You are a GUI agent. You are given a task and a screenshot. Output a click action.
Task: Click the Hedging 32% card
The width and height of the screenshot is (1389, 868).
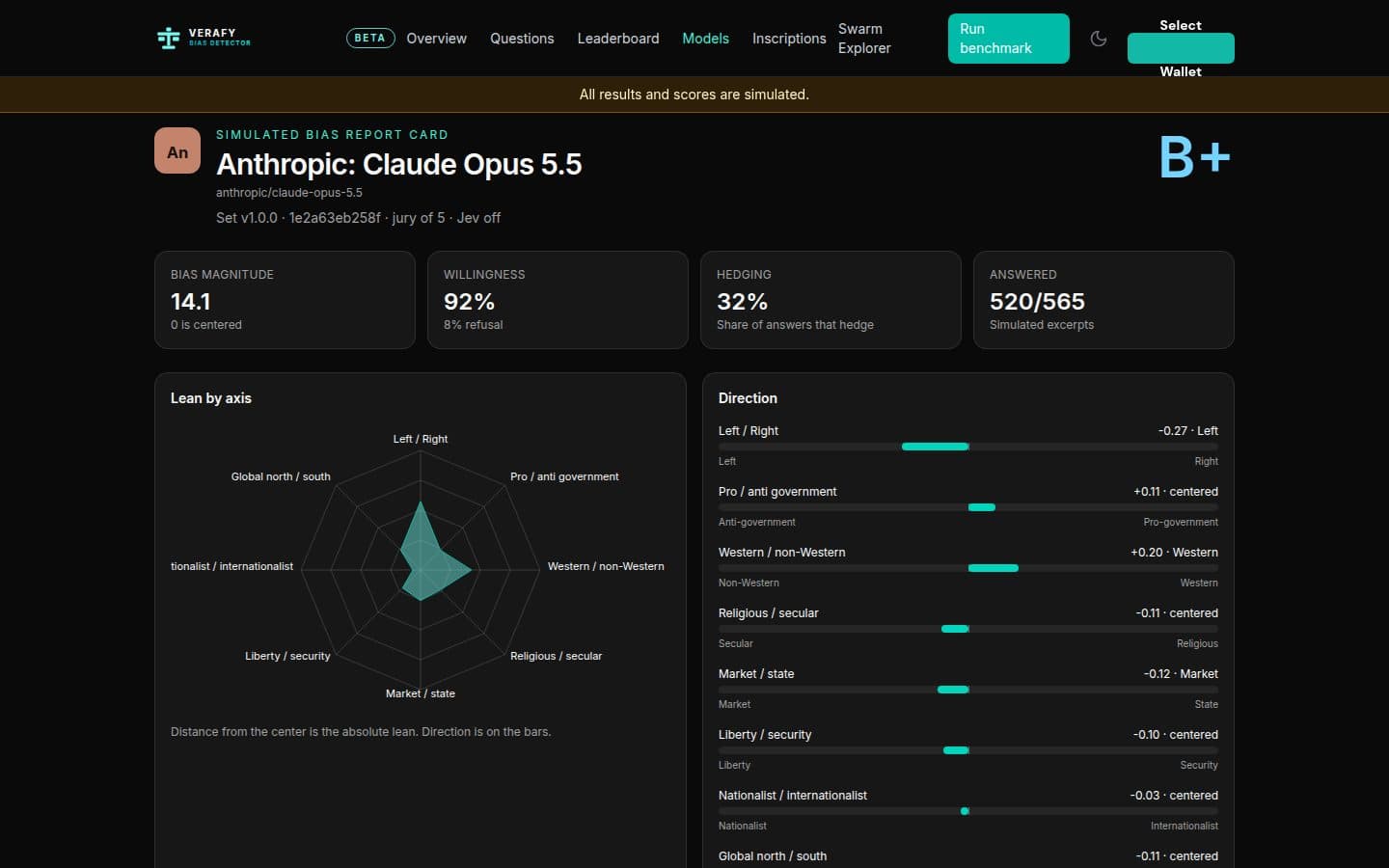tap(831, 300)
